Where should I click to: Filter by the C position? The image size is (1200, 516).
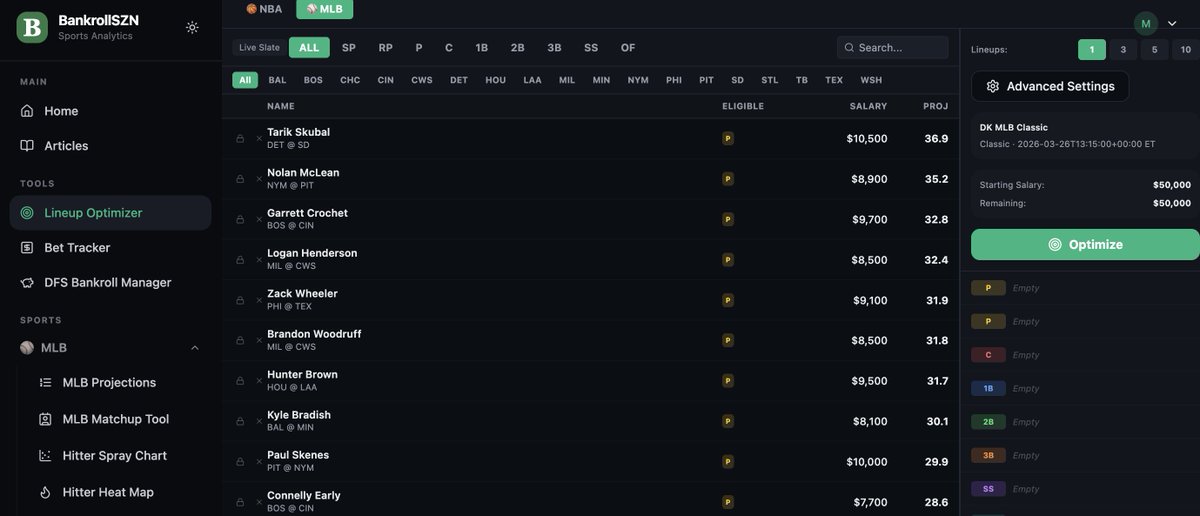pyautogui.click(x=449, y=47)
